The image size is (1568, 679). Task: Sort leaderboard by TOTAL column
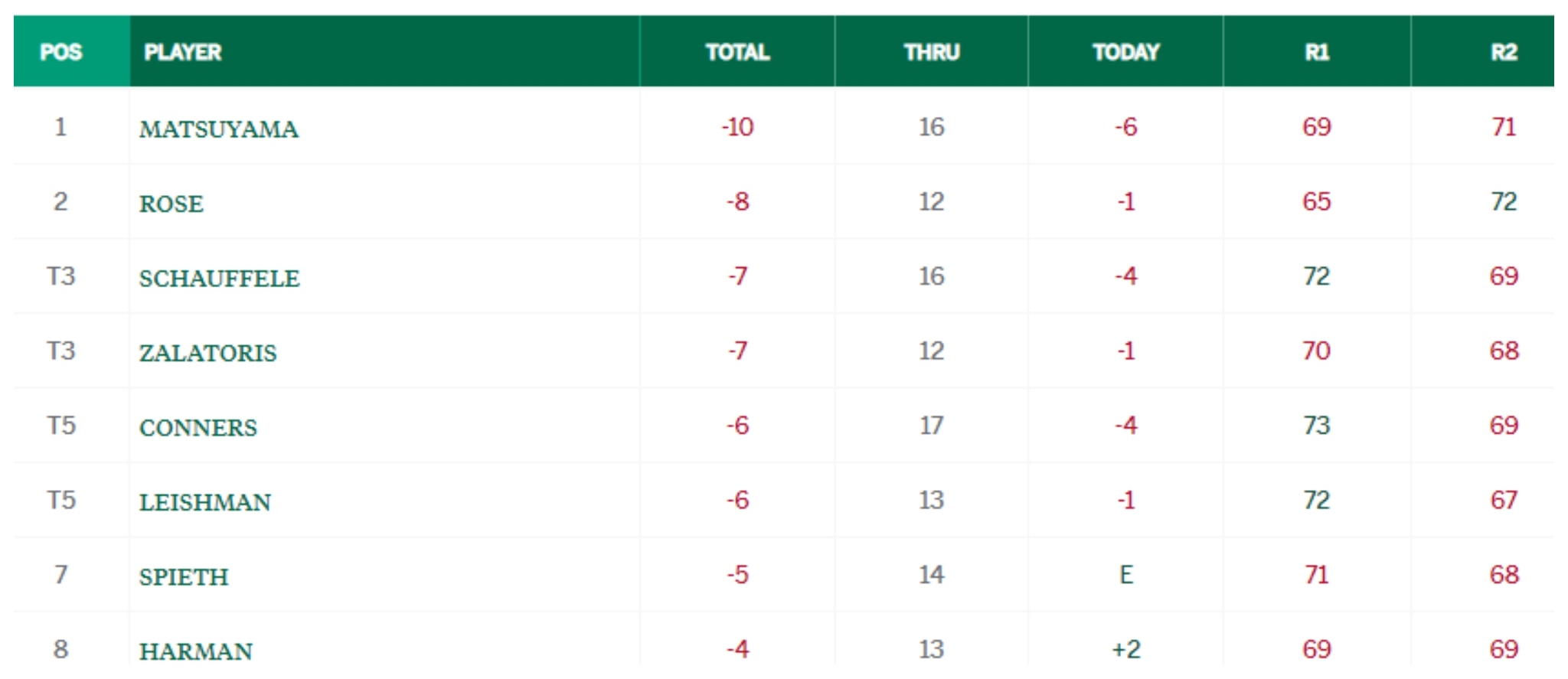pyautogui.click(x=737, y=52)
